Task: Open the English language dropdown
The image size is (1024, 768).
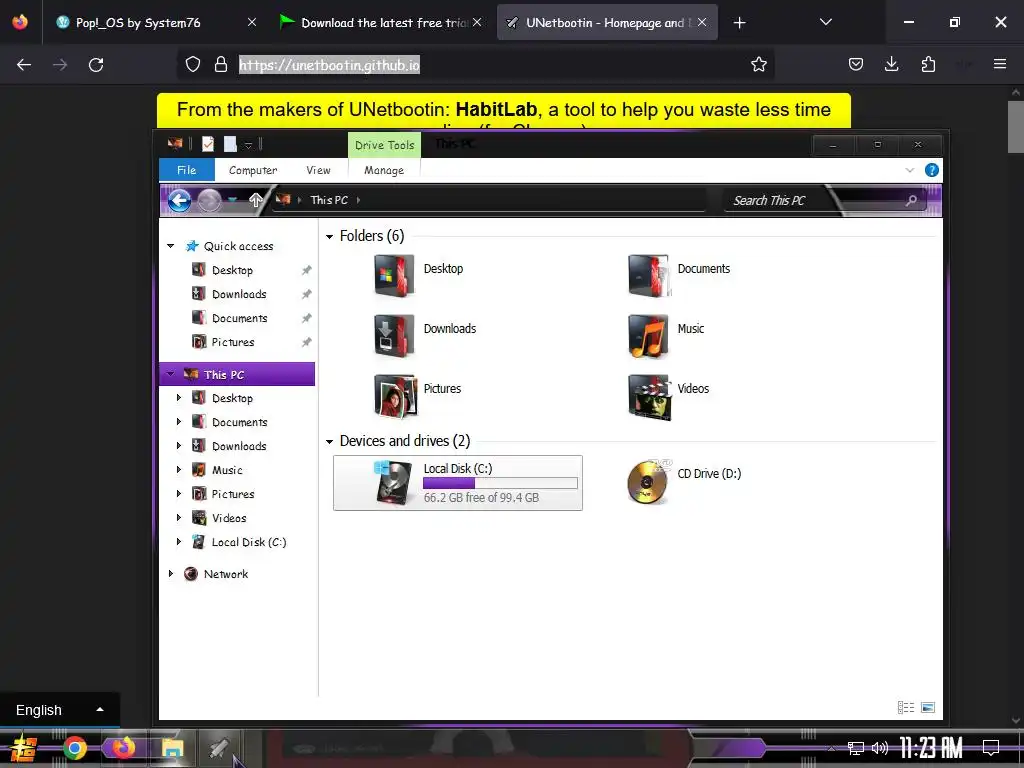Action: [59, 710]
